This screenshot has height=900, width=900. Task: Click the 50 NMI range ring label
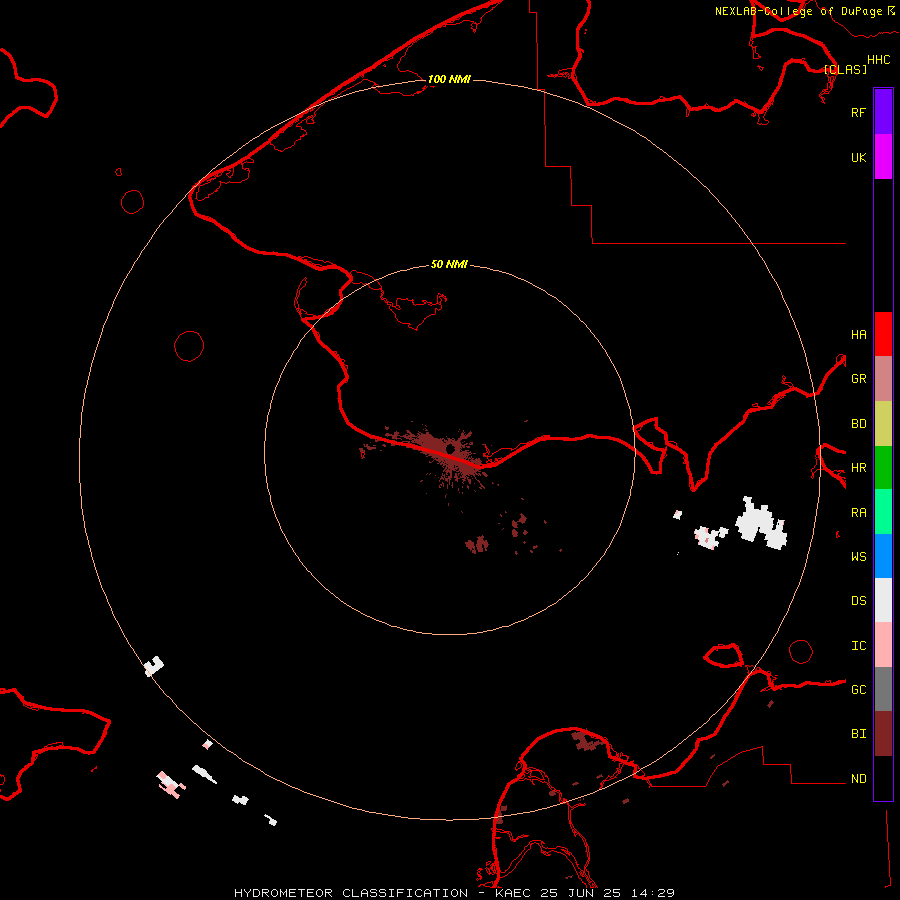tap(449, 264)
